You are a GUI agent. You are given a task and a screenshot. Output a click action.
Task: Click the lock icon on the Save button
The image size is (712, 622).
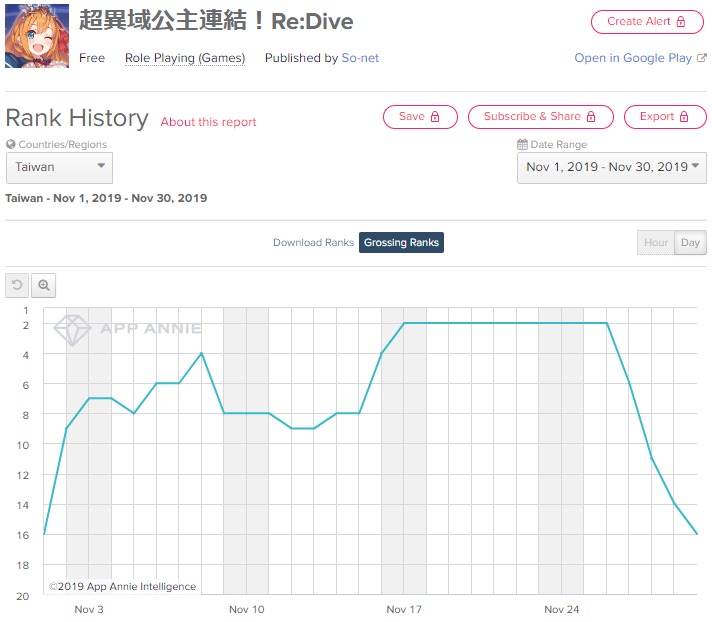coord(435,117)
